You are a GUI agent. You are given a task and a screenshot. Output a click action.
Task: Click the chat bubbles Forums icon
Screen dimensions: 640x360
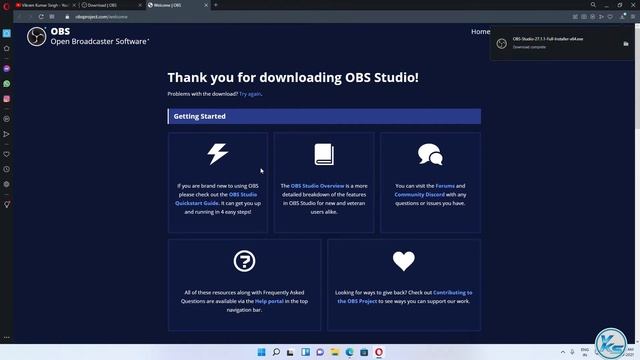tap(430, 154)
